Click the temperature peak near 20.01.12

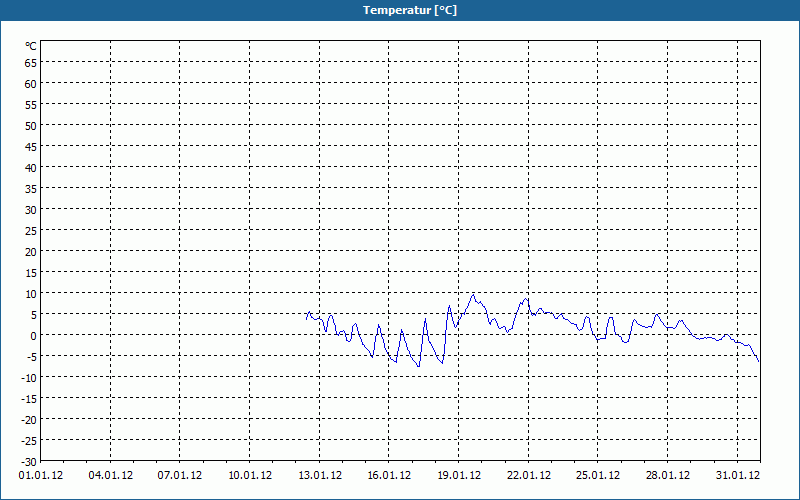tap(473, 295)
